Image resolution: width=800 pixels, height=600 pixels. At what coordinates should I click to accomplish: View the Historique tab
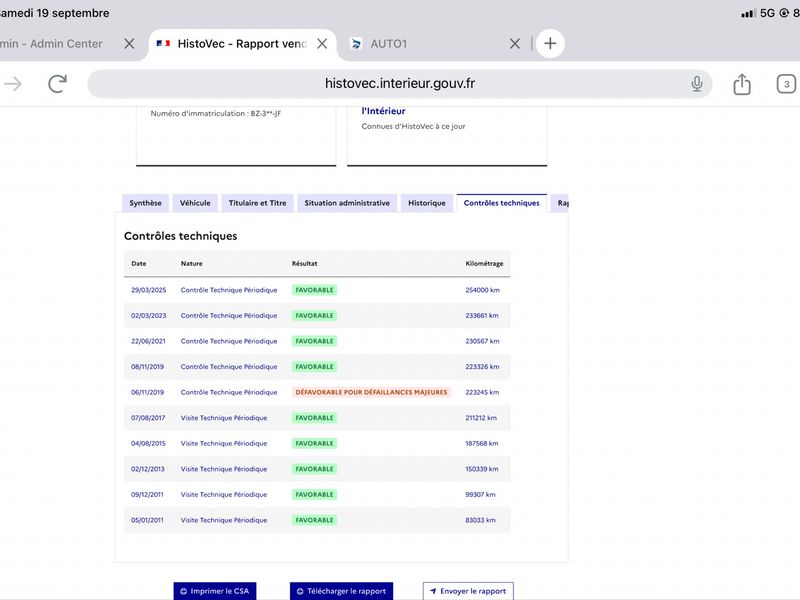pos(427,203)
